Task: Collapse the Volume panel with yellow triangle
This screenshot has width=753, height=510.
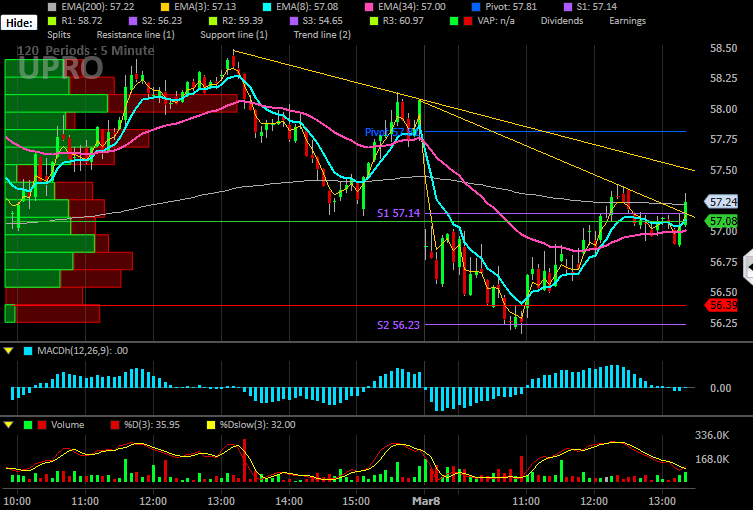Action: [8, 425]
